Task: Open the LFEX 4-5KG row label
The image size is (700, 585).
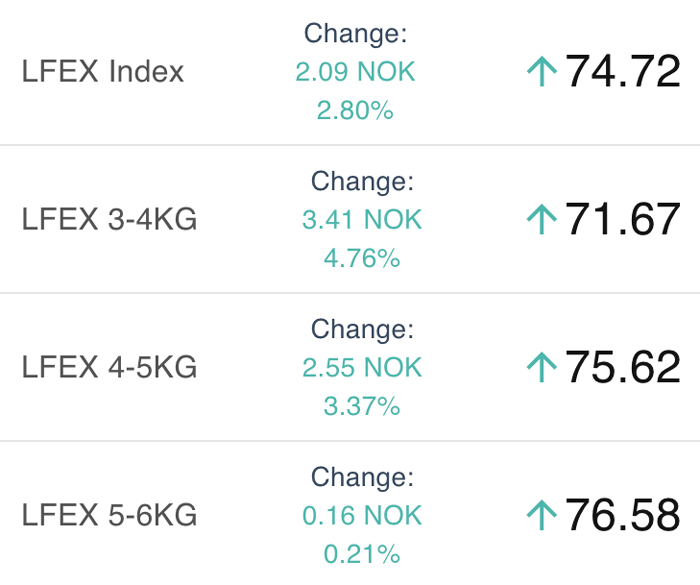Action: 109,367
